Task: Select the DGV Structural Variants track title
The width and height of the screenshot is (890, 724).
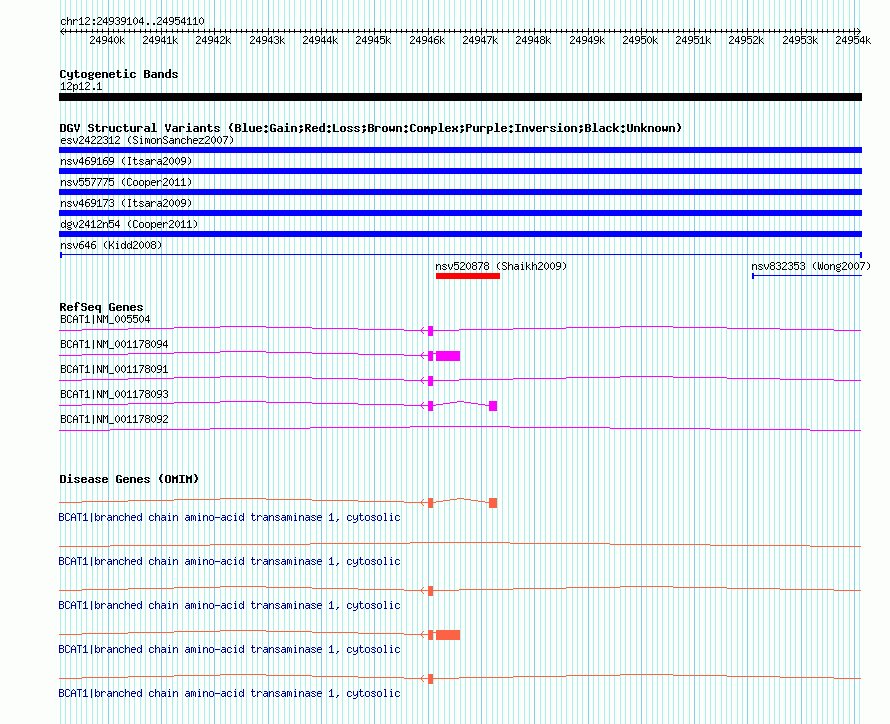Action: click(x=371, y=128)
